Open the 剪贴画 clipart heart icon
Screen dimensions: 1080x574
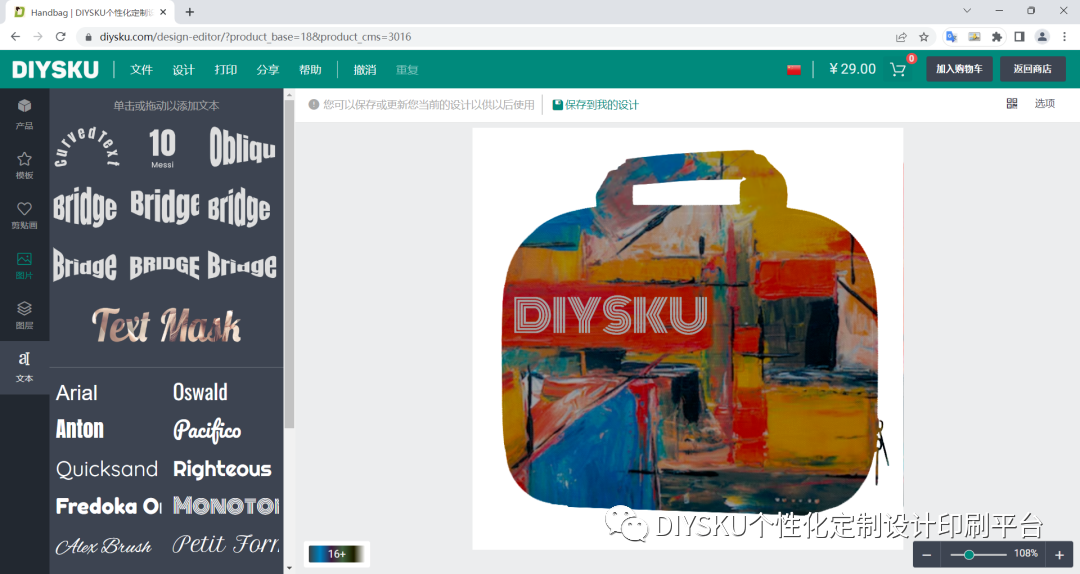pyautogui.click(x=24, y=215)
